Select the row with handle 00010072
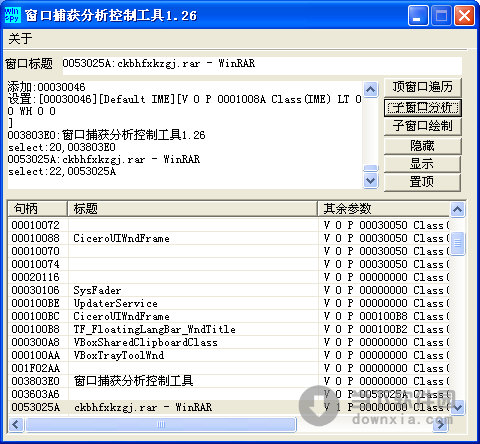The height and width of the screenshot is (444, 480). [x=229, y=225]
